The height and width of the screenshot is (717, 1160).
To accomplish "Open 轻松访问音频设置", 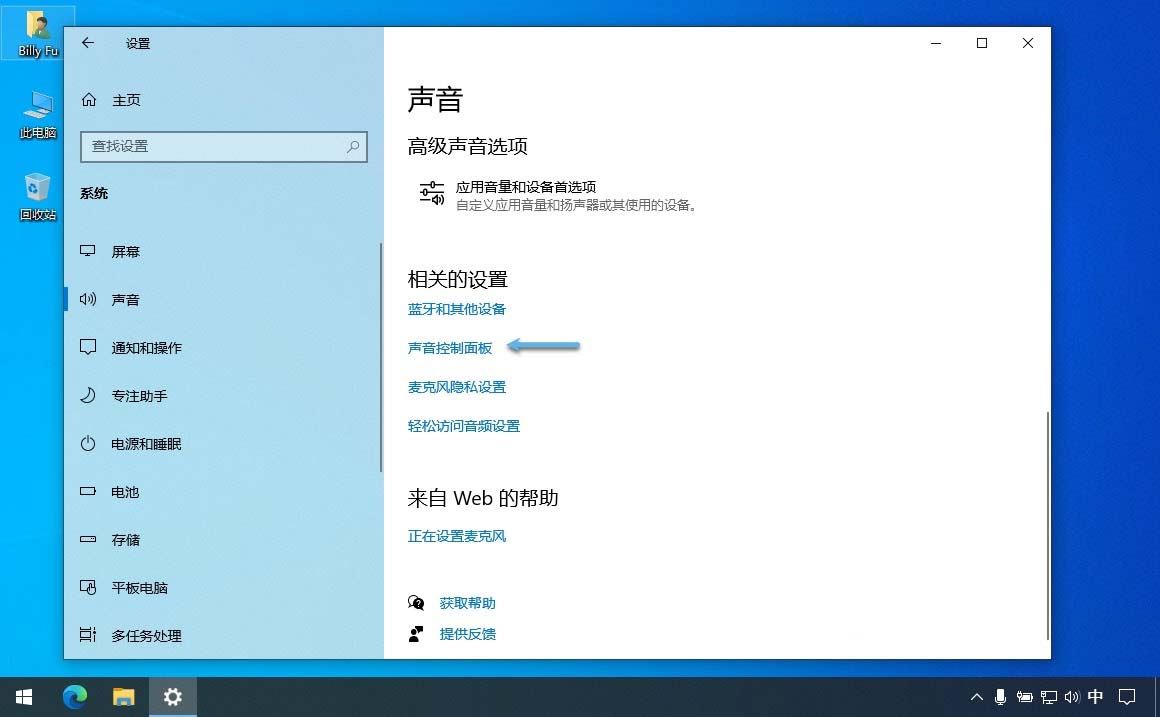I will click(464, 425).
